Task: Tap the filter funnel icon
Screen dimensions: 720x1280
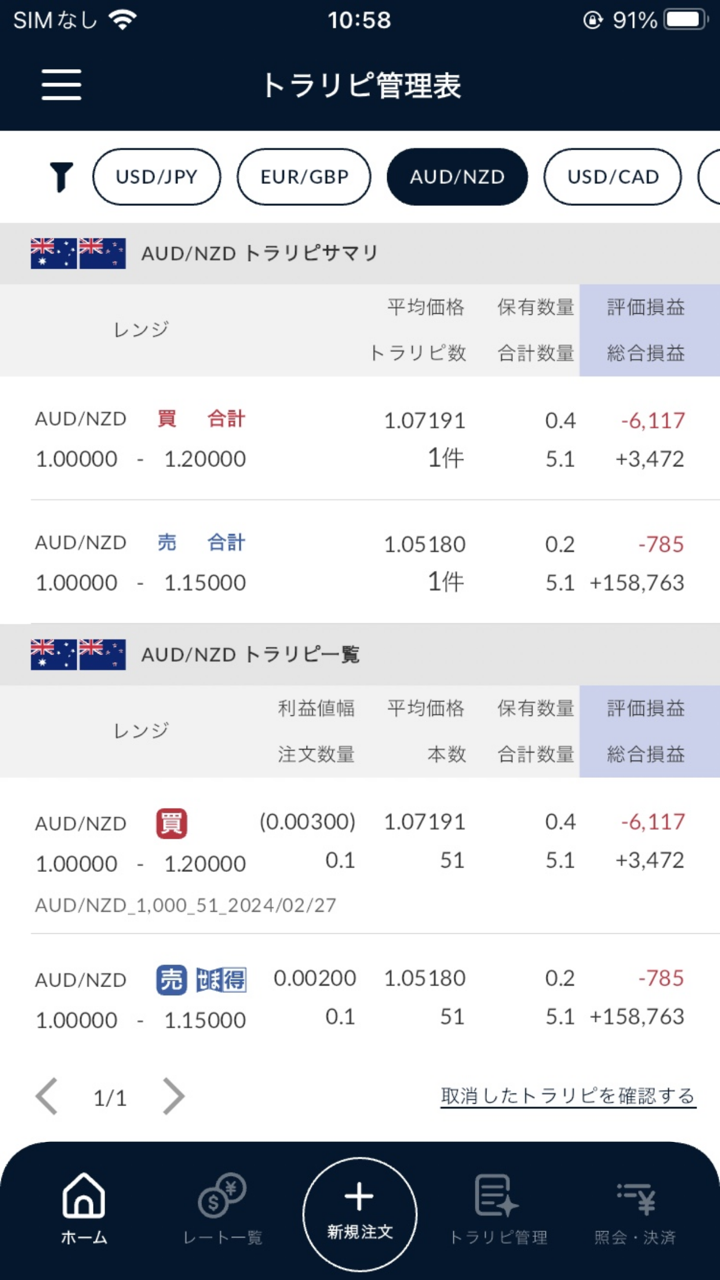Action: click(62, 178)
